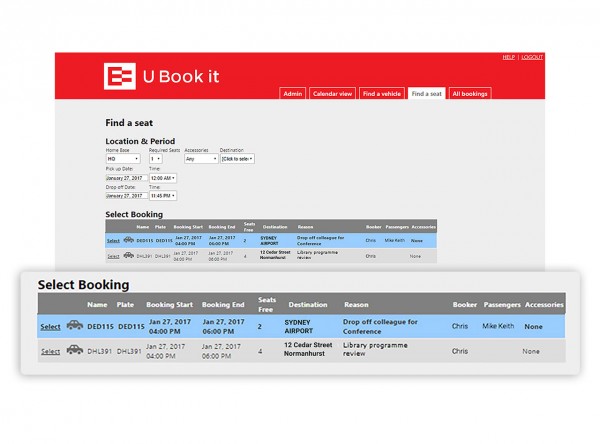Click the LOGOUT link

click(x=531, y=57)
